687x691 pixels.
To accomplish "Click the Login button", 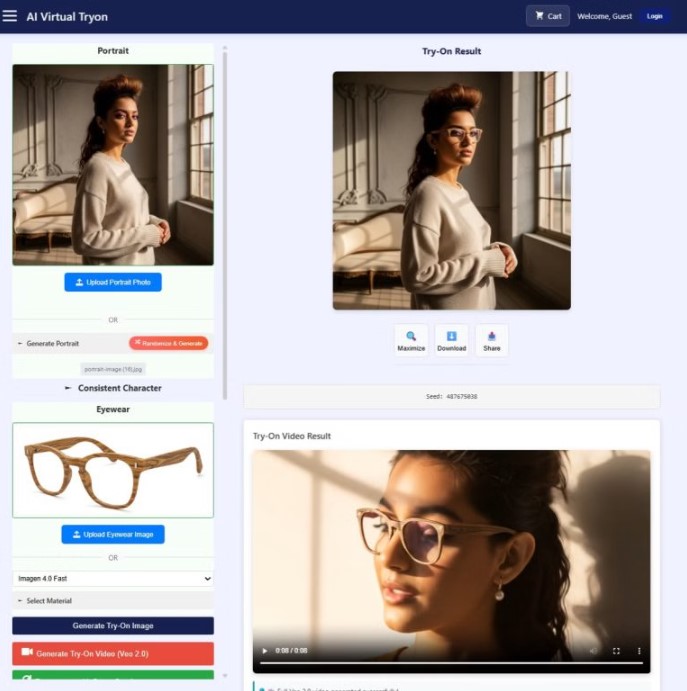I will click(x=654, y=16).
